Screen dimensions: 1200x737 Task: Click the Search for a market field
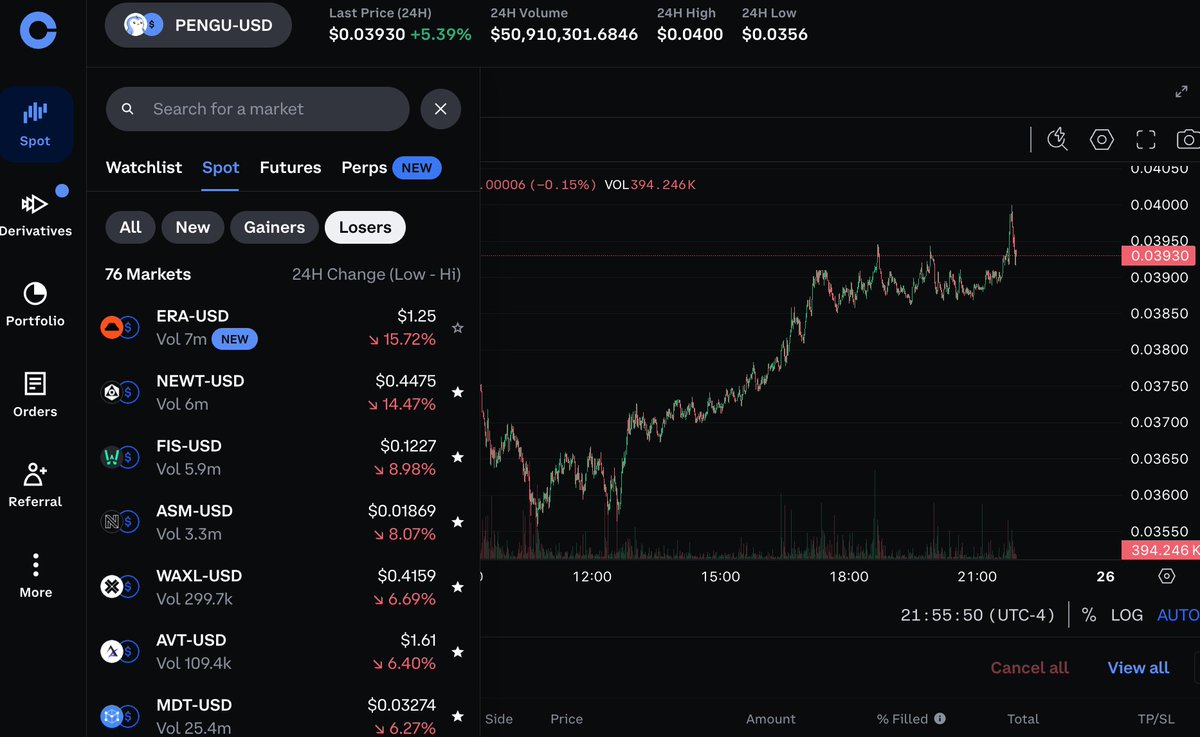[x=258, y=109]
